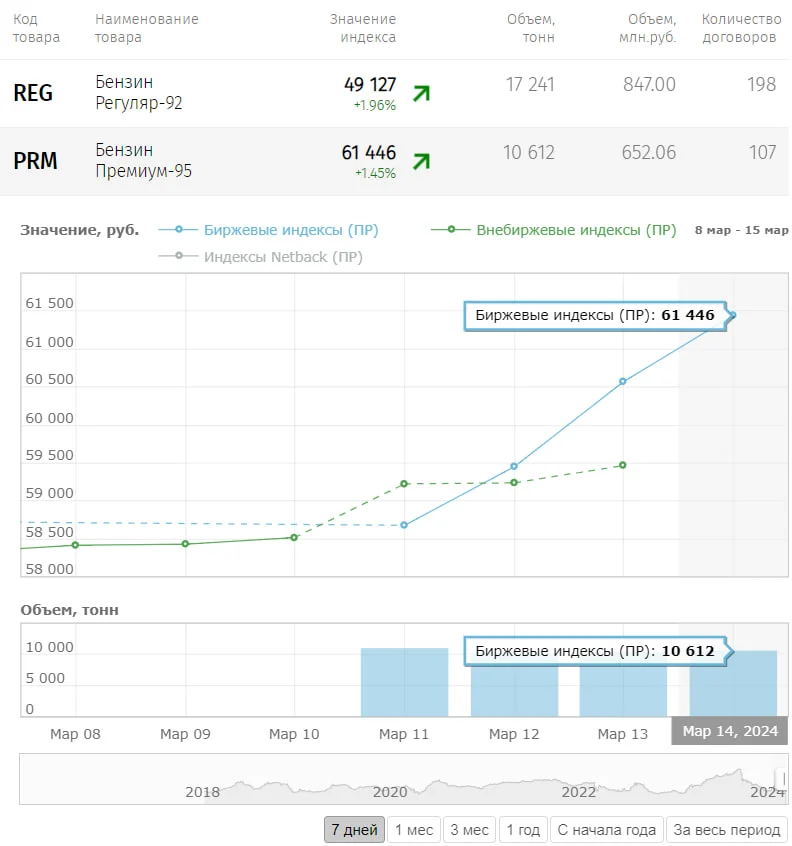Image resolution: width=792 pixels, height=846 pixels.
Task: Show За весь период range
Action: 728,830
